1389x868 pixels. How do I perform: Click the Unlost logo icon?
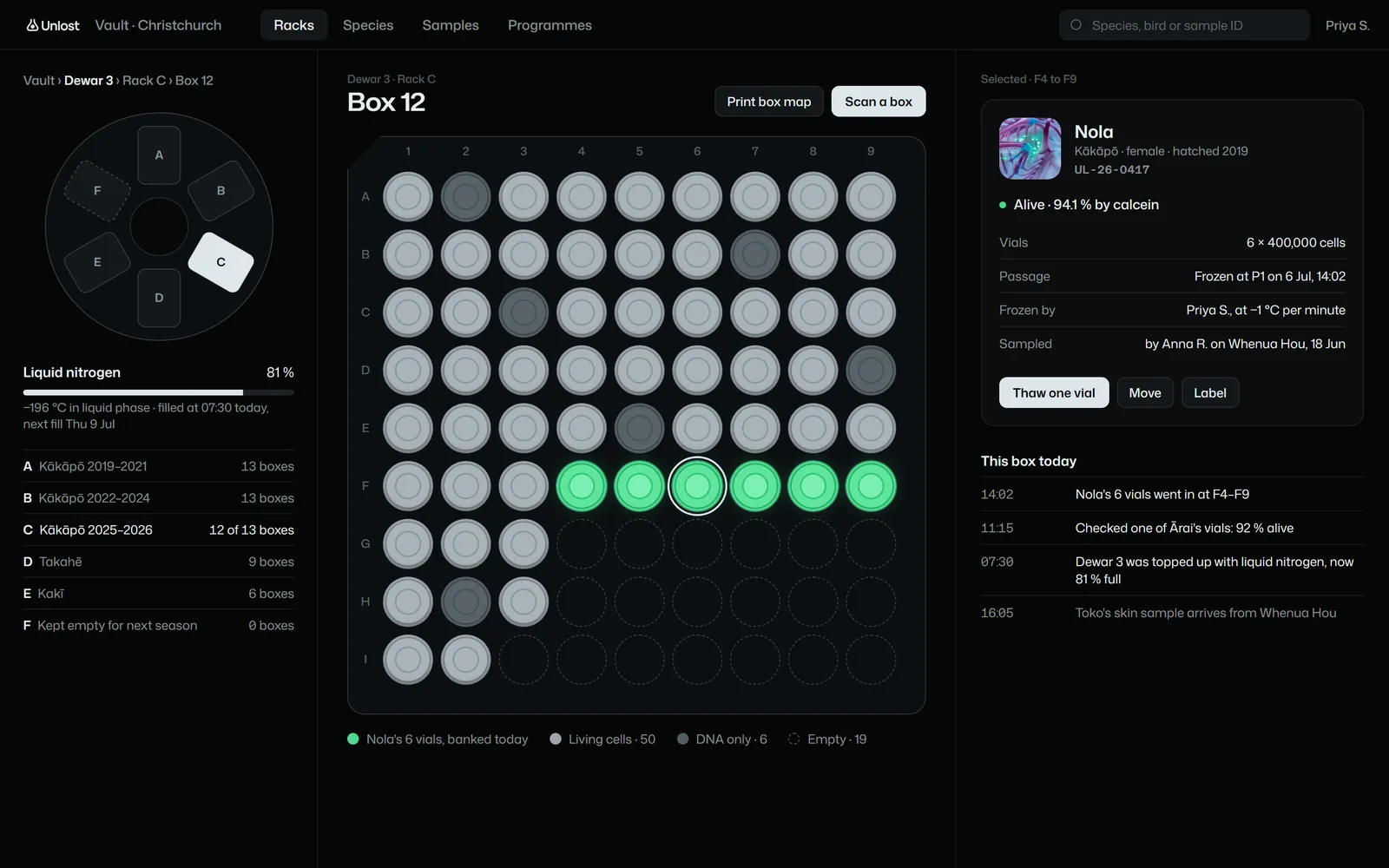pos(32,25)
